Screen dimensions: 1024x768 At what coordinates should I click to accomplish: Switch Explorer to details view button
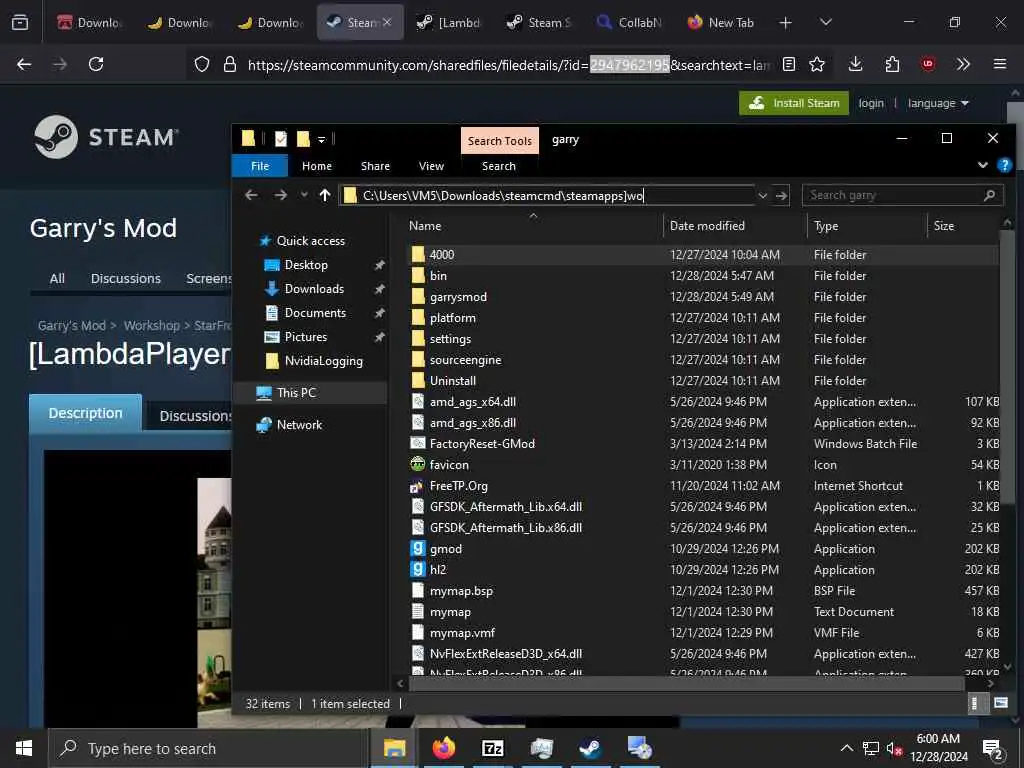pyautogui.click(x=974, y=703)
